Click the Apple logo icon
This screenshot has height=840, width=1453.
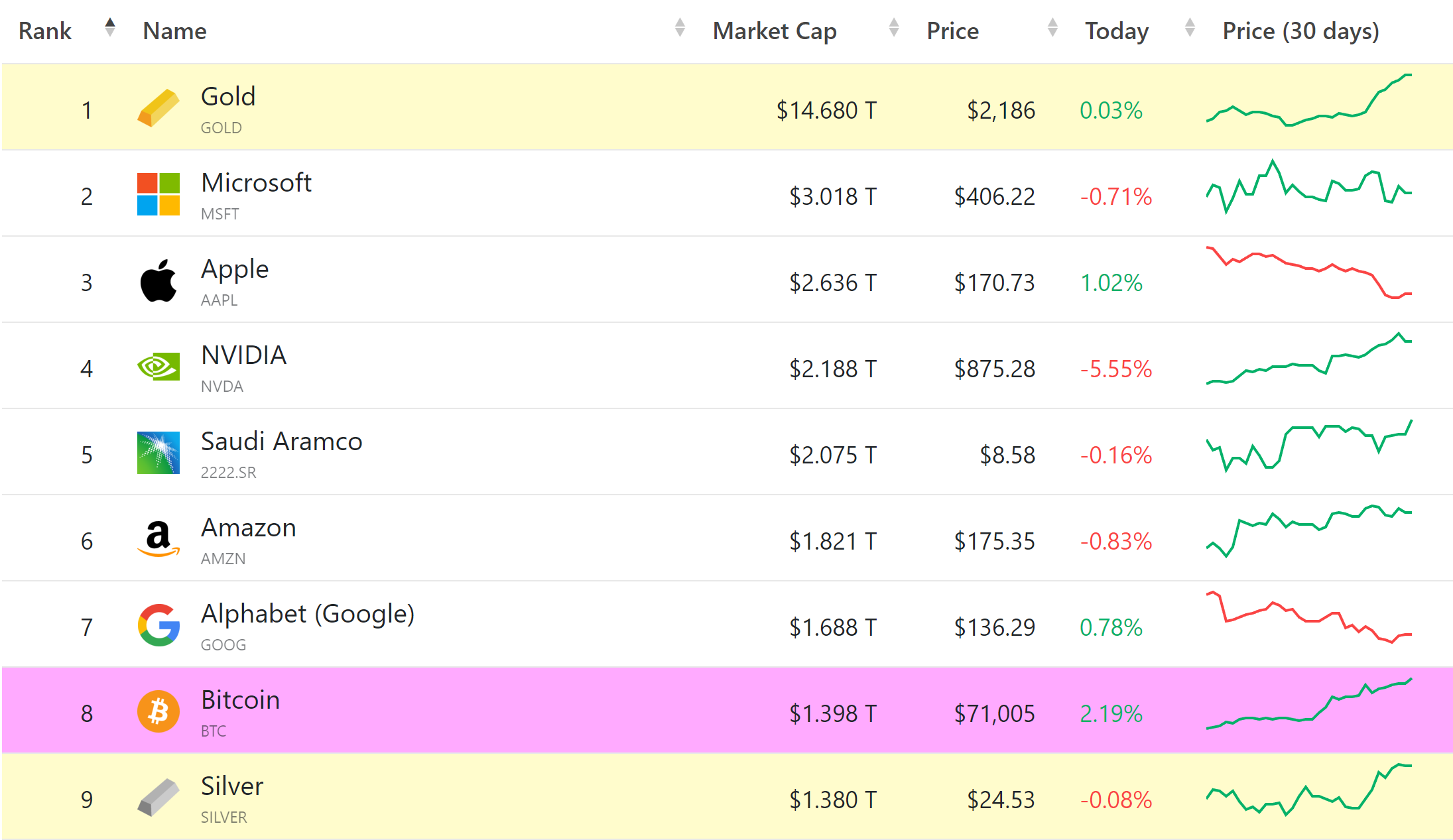click(x=158, y=281)
